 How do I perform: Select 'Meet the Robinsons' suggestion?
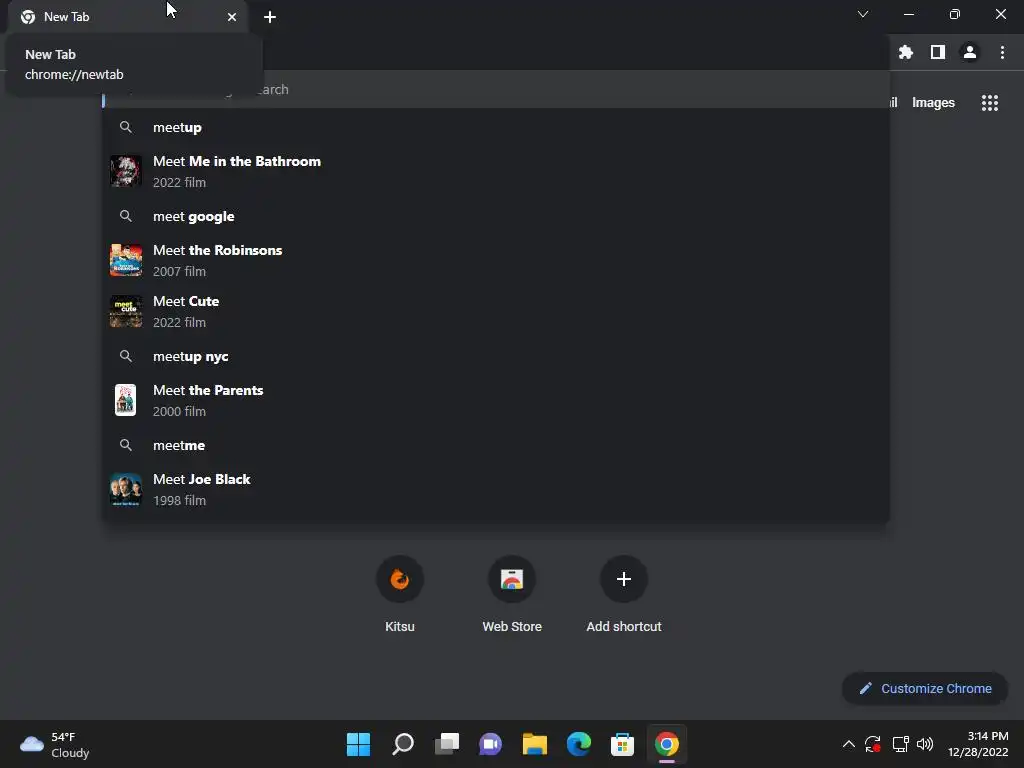click(496, 260)
